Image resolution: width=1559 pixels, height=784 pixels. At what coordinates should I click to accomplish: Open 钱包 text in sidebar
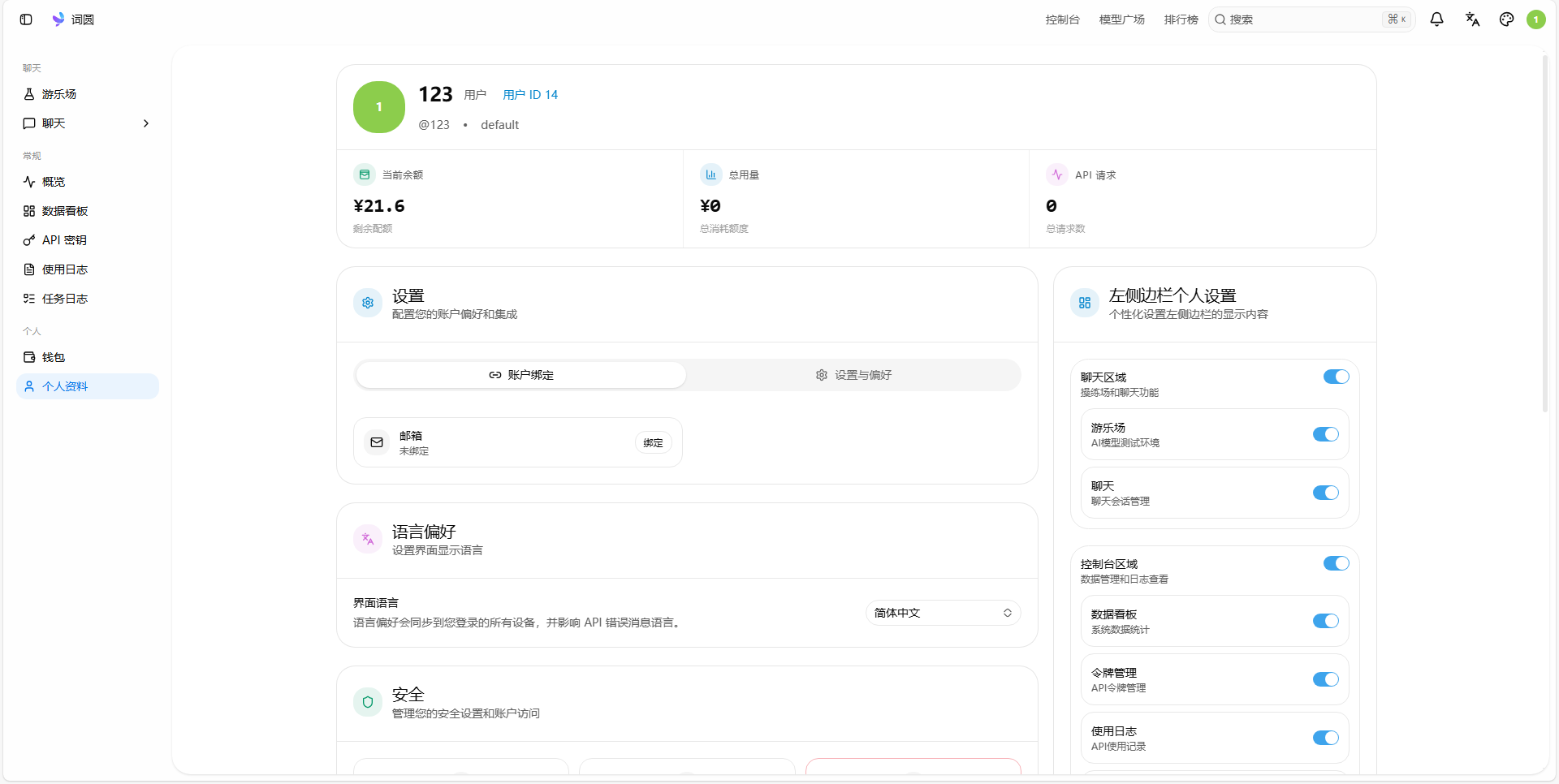coord(54,357)
